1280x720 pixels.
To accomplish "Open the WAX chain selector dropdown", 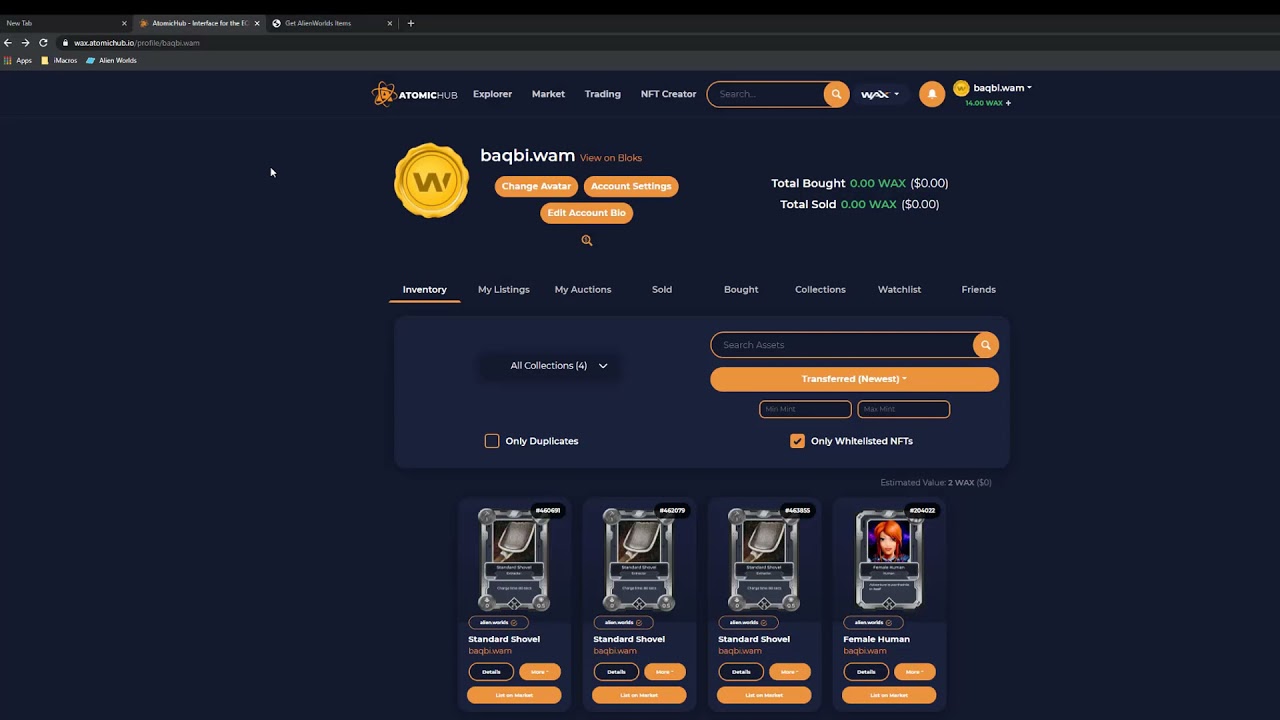I will pyautogui.click(x=880, y=94).
